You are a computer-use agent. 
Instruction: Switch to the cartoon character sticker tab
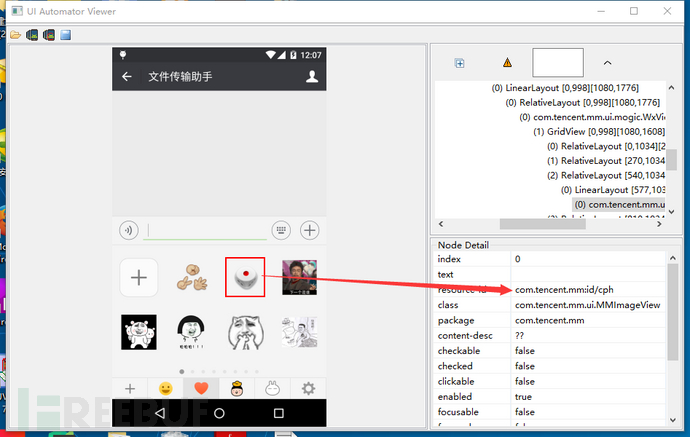tap(237, 389)
